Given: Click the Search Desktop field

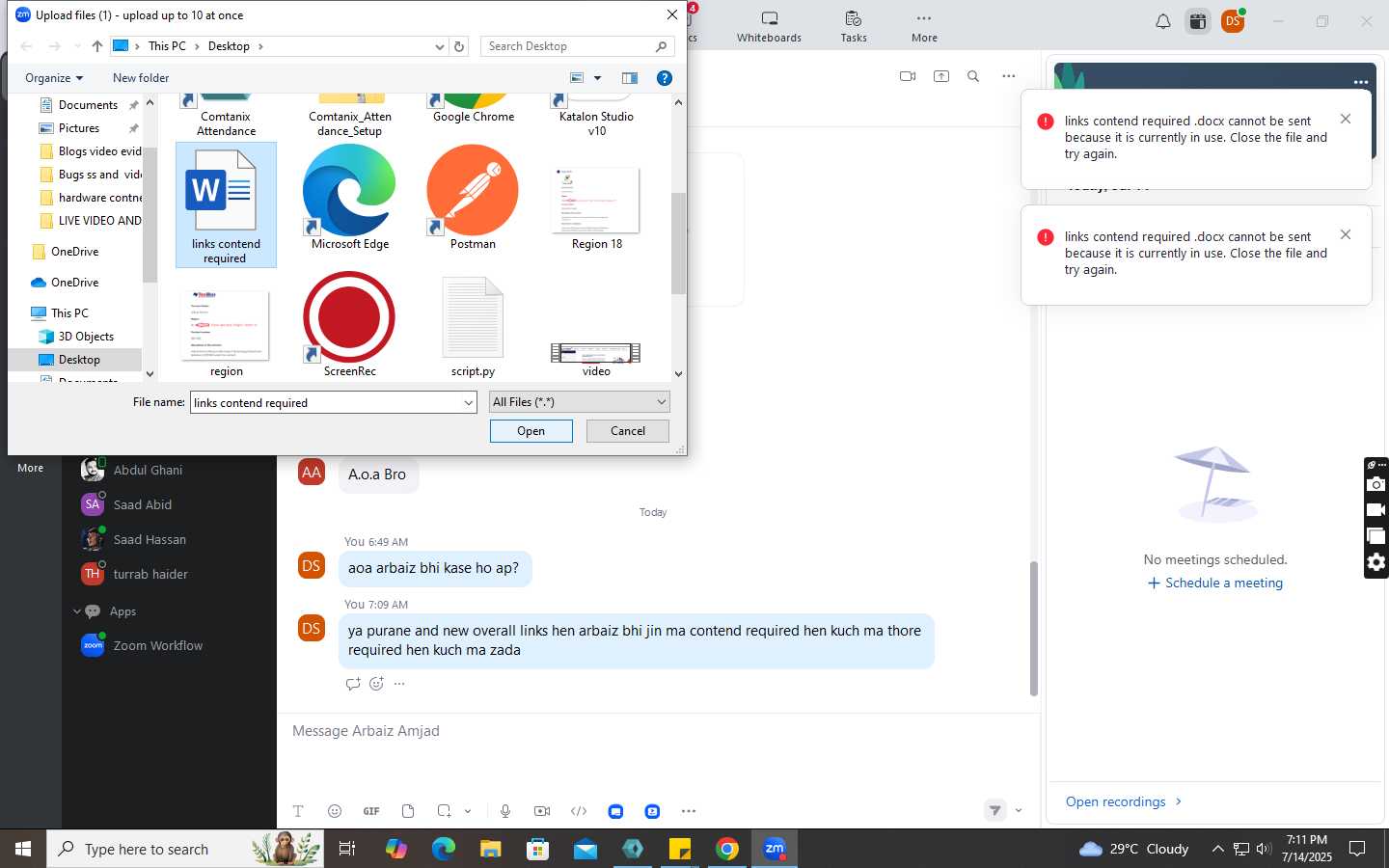Looking at the screenshot, I should pos(577,46).
